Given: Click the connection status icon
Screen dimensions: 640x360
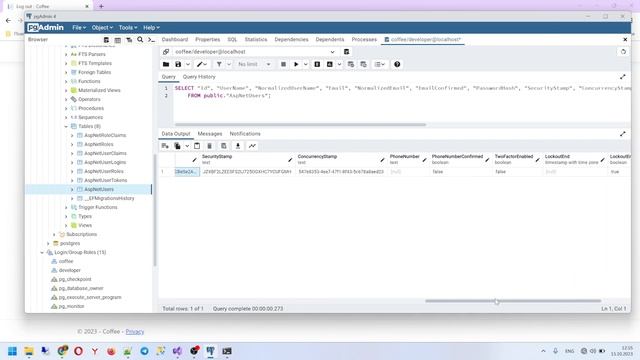Looking at the screenshot, I should point(166,52).
